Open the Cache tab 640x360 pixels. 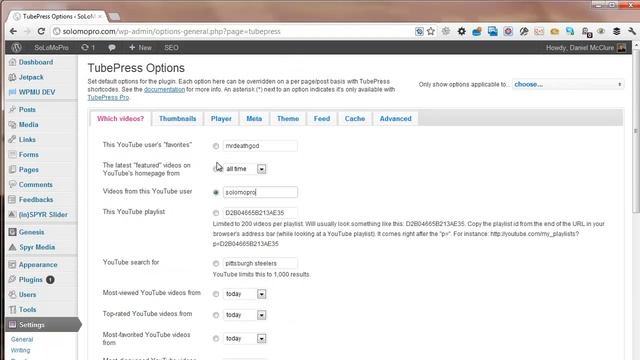[355, 119]
